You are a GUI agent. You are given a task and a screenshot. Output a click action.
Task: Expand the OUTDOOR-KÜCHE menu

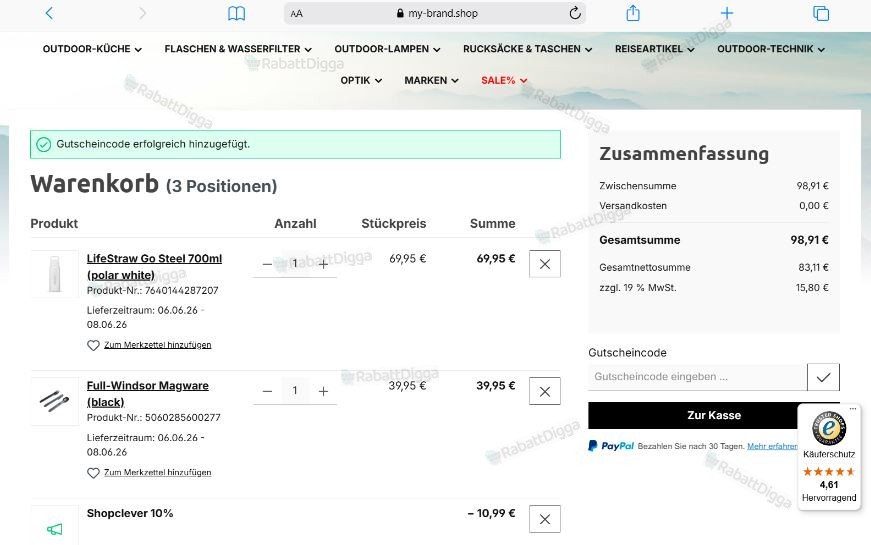(x=92, y=49)
